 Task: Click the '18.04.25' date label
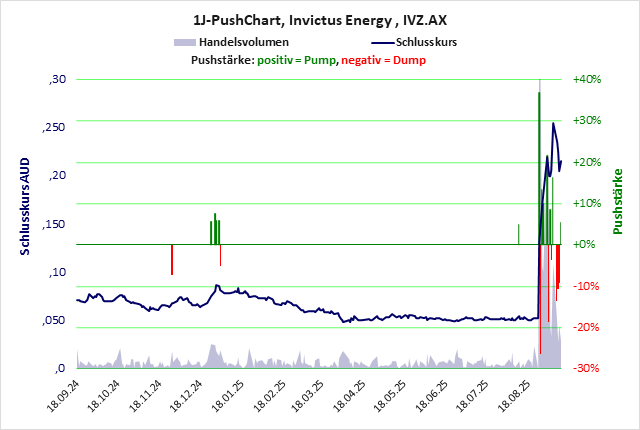point(349,396)
